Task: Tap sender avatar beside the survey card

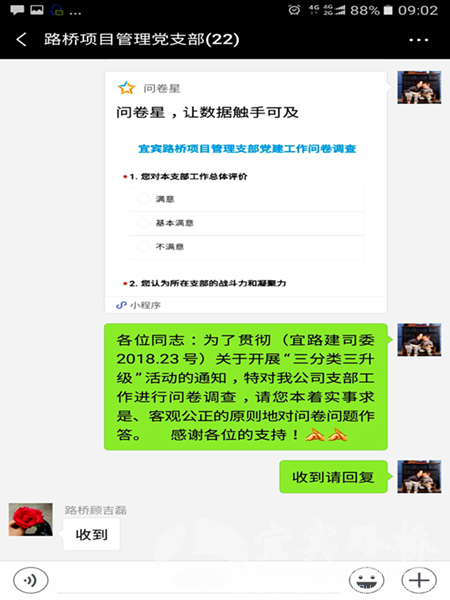Action: pos(419,87)
